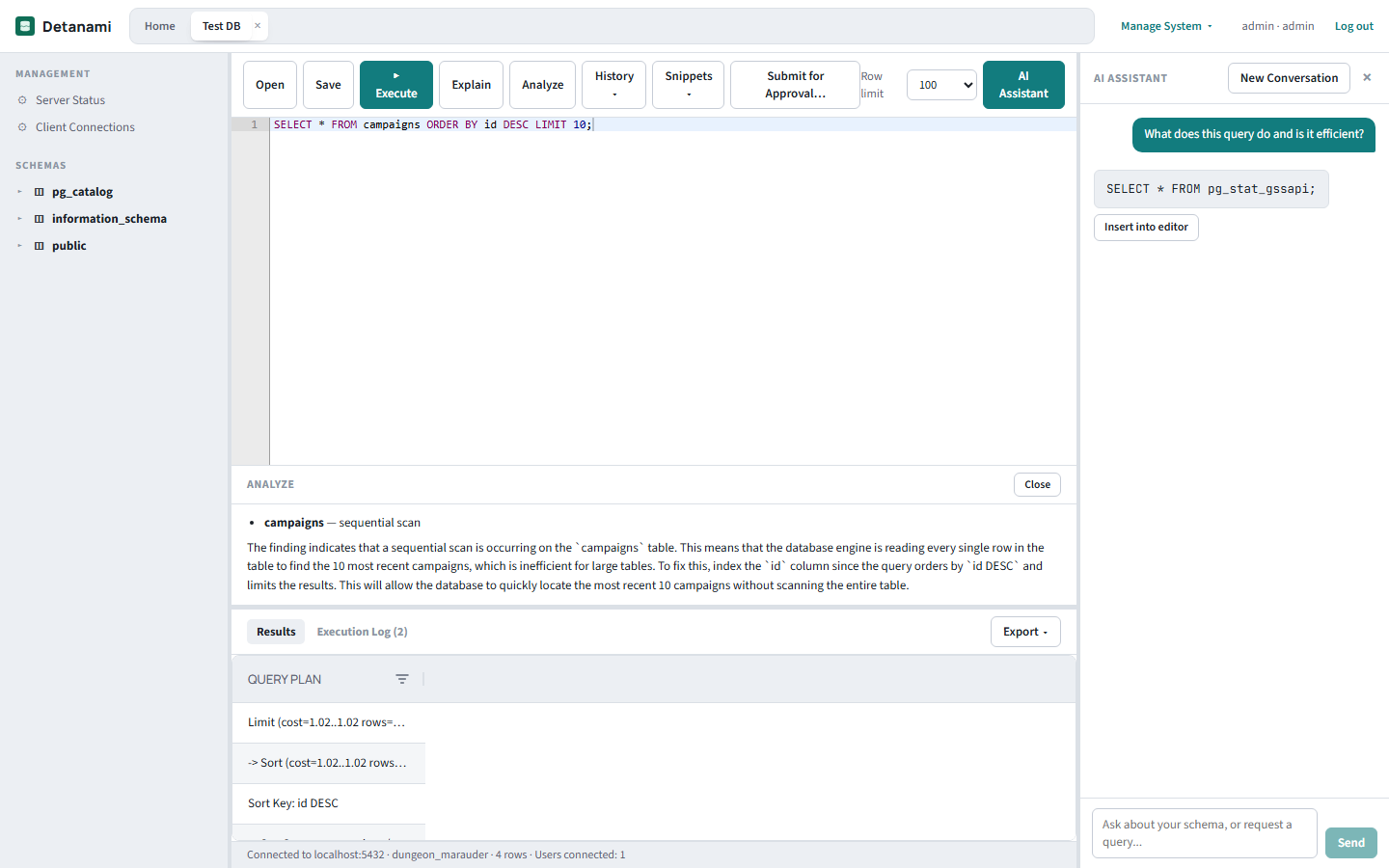The image size is (1389, 868).
Task: Select the Test DB tab
Action: coord(222,26)
